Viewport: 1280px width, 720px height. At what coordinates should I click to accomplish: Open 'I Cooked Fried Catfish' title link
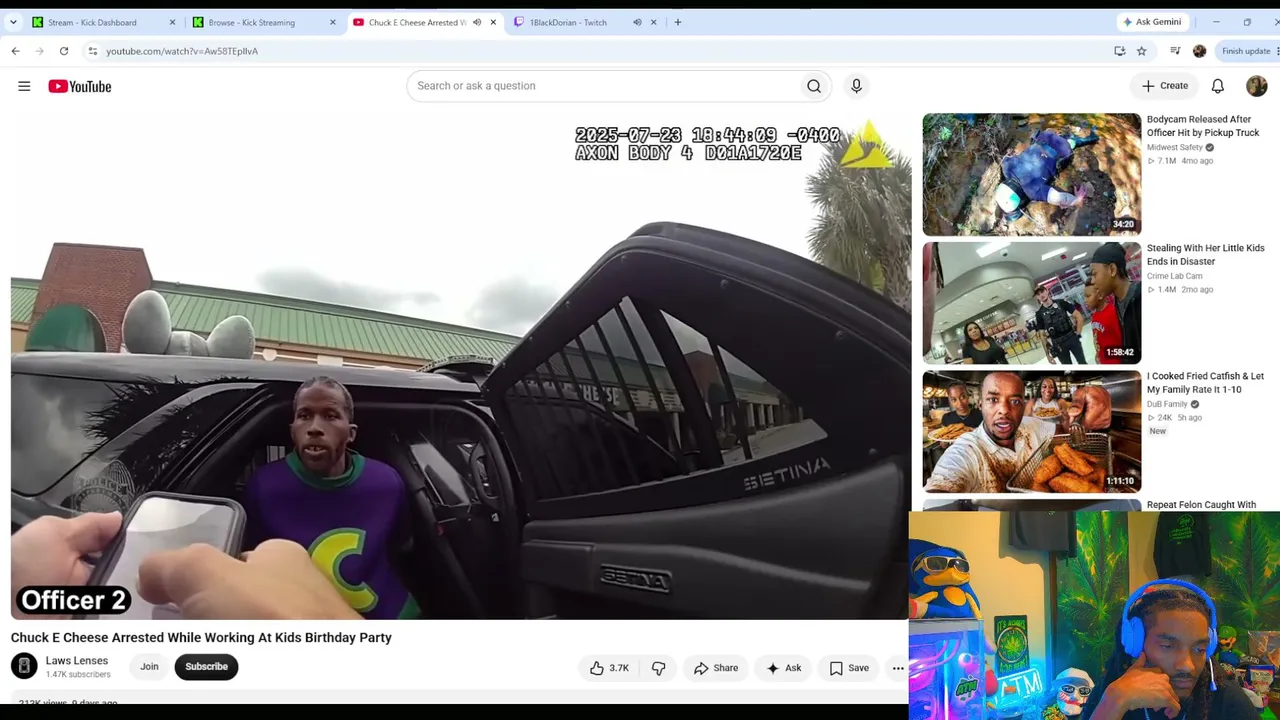coord(1205,383)
